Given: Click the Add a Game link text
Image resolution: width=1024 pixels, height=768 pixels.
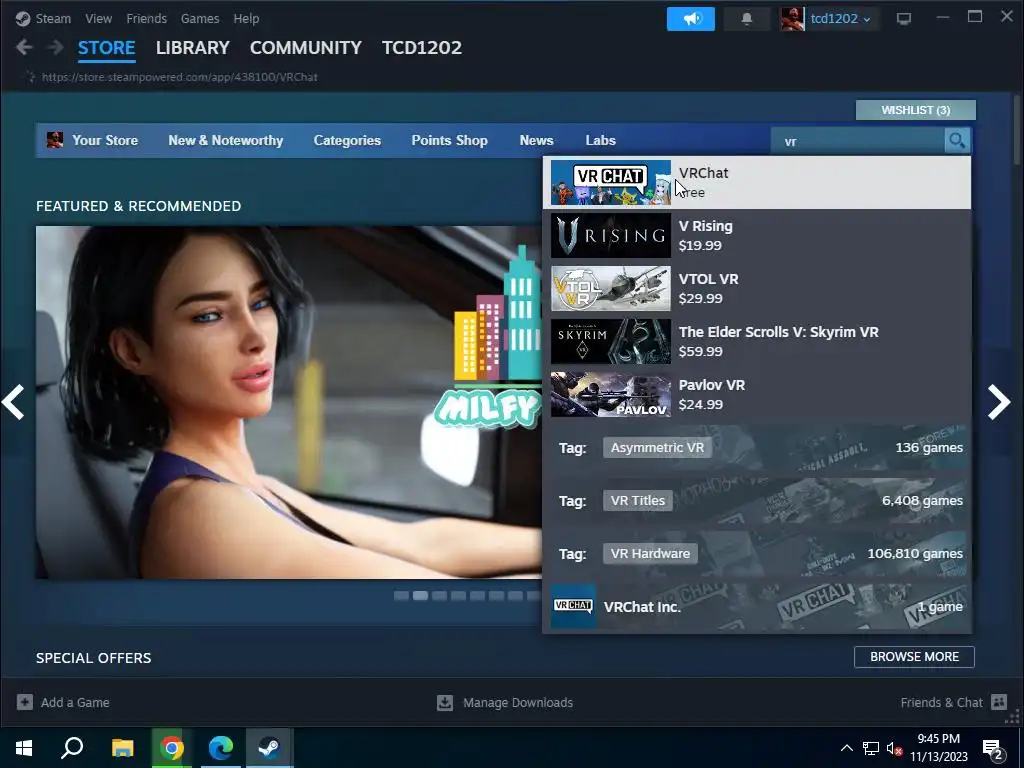Looking at the screenshot, I should coord(75,702).
